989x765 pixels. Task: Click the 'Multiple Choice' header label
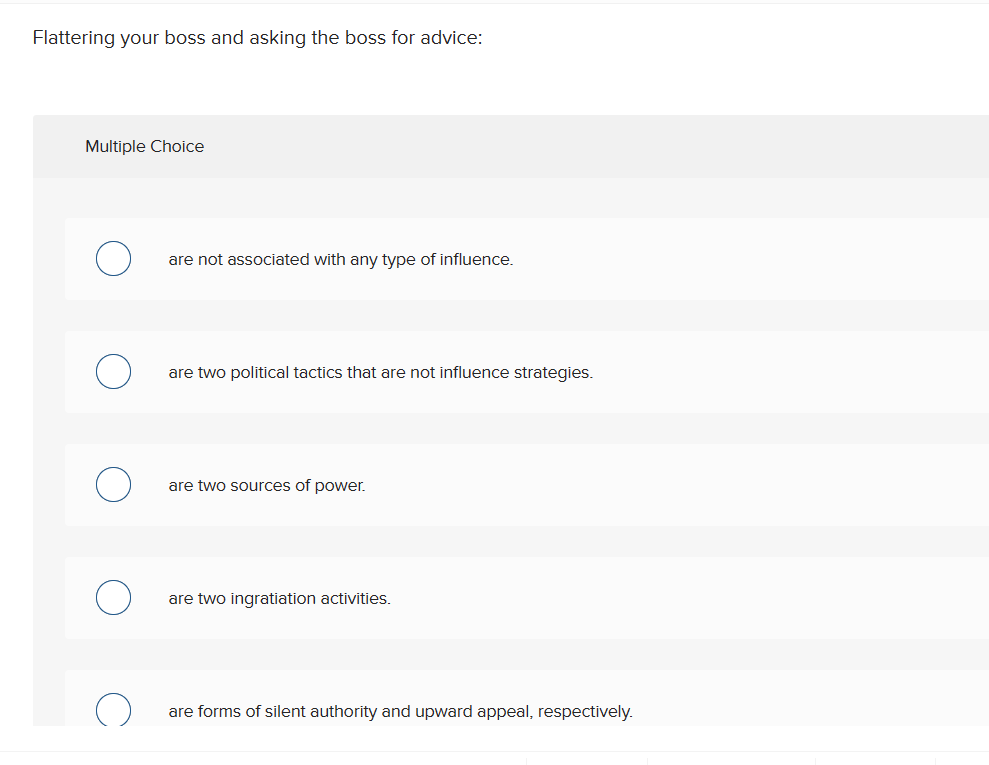[144, 146]
